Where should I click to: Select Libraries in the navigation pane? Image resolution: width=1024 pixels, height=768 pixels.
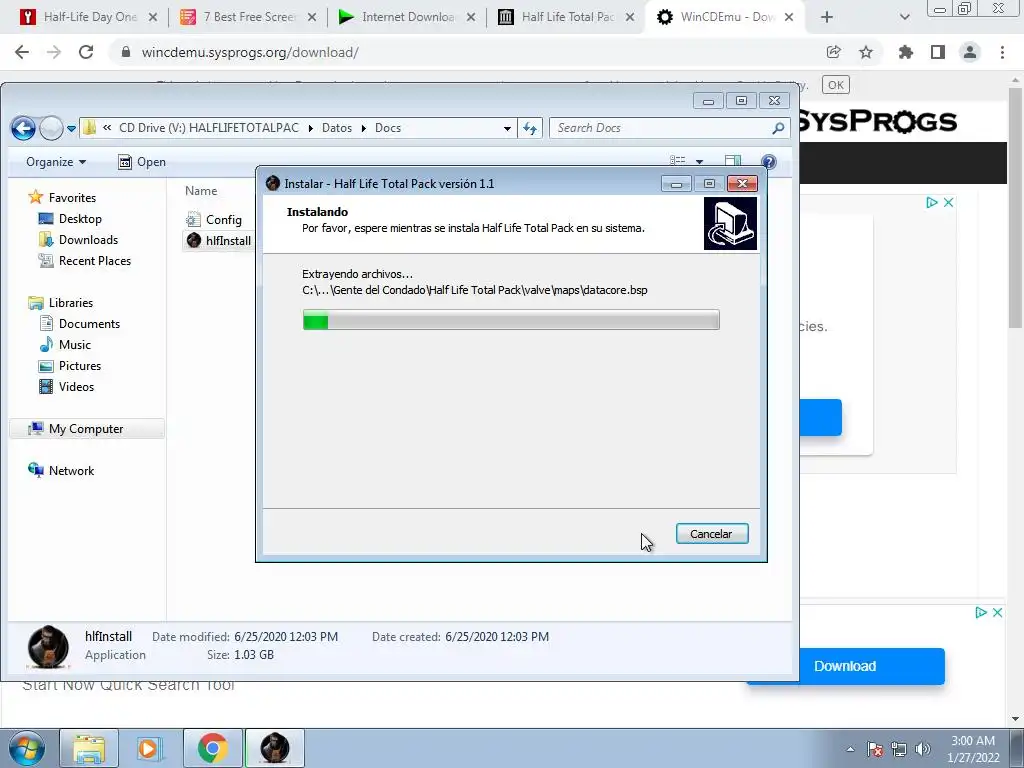point(61,302)
